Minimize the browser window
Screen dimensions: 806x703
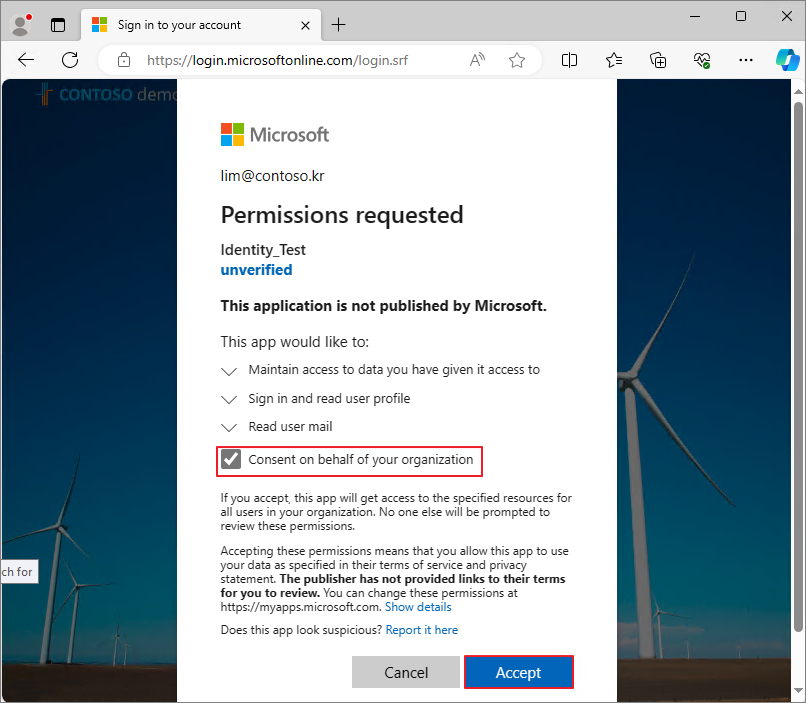(695, 16)
